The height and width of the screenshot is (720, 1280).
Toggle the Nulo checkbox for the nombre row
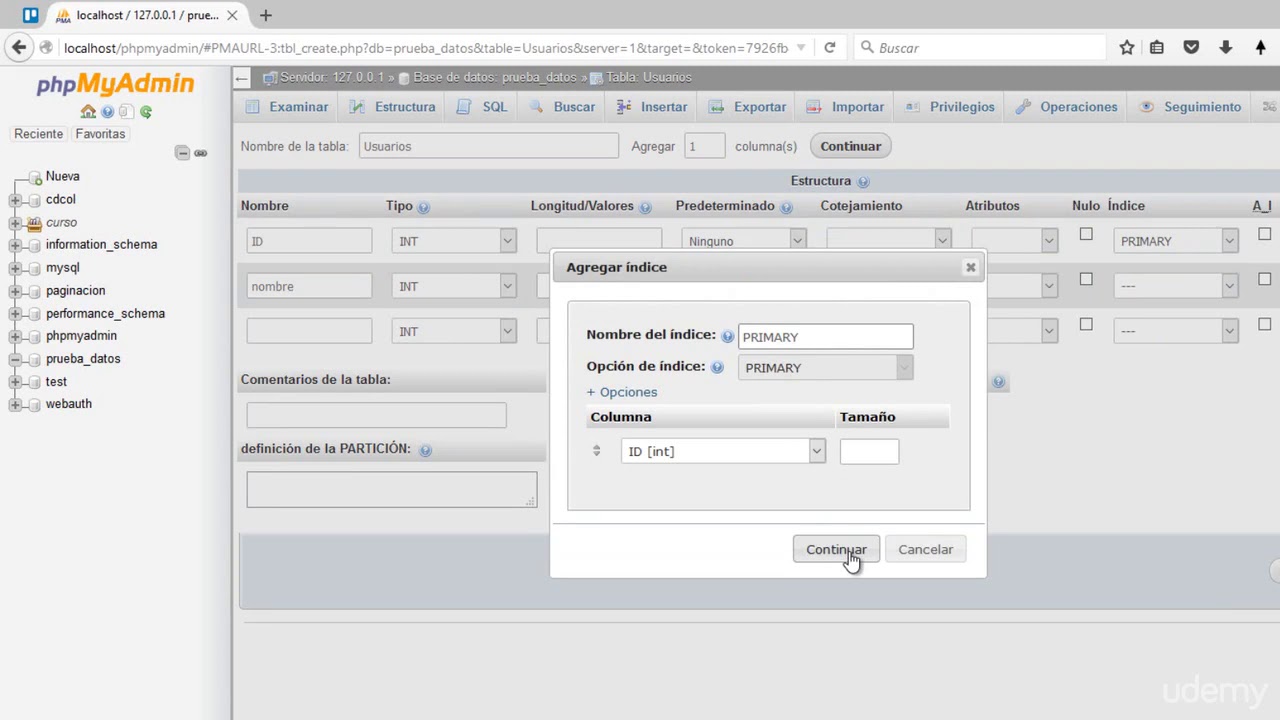[1086, 279]
